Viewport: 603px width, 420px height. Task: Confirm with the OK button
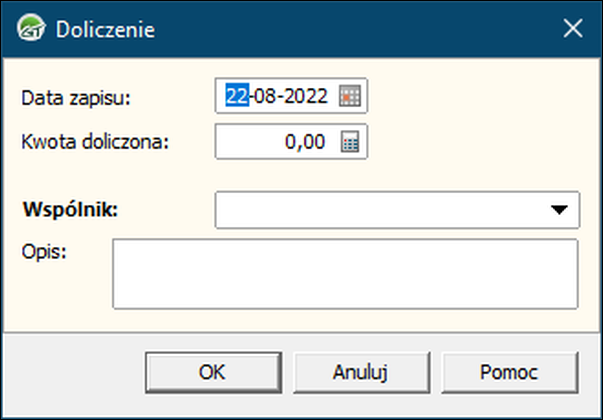pos(212,372)
